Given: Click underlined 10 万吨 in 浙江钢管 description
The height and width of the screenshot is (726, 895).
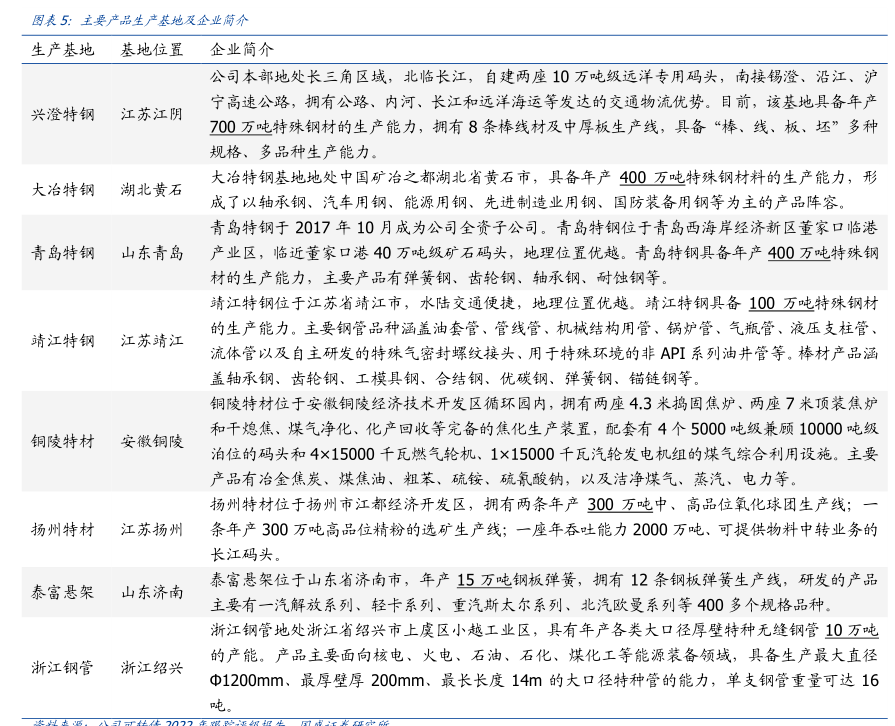Looking at the screenshot, I should click(851, 630).
